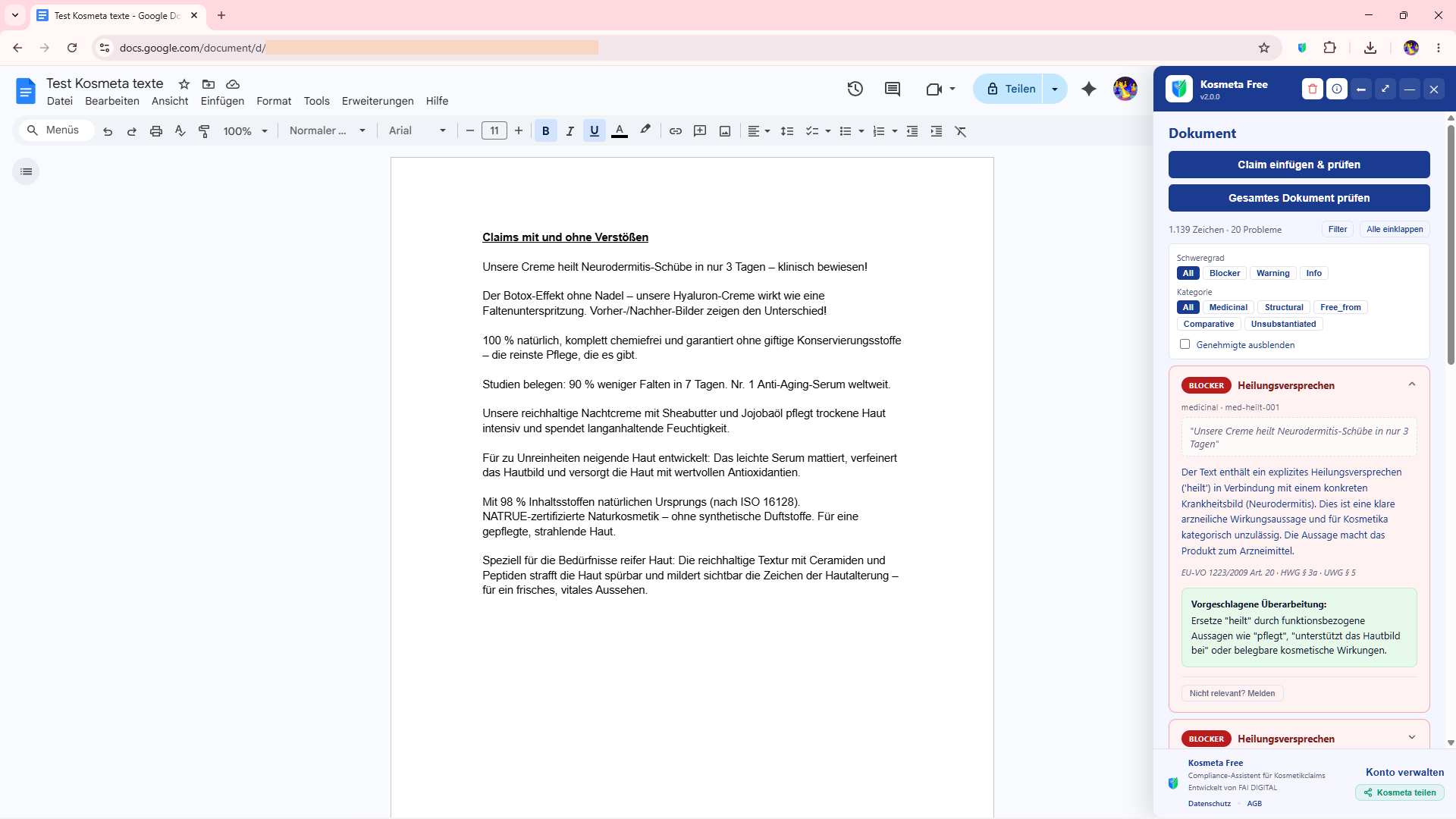Select the Warning severity filter

click(x=1272, y=274)
